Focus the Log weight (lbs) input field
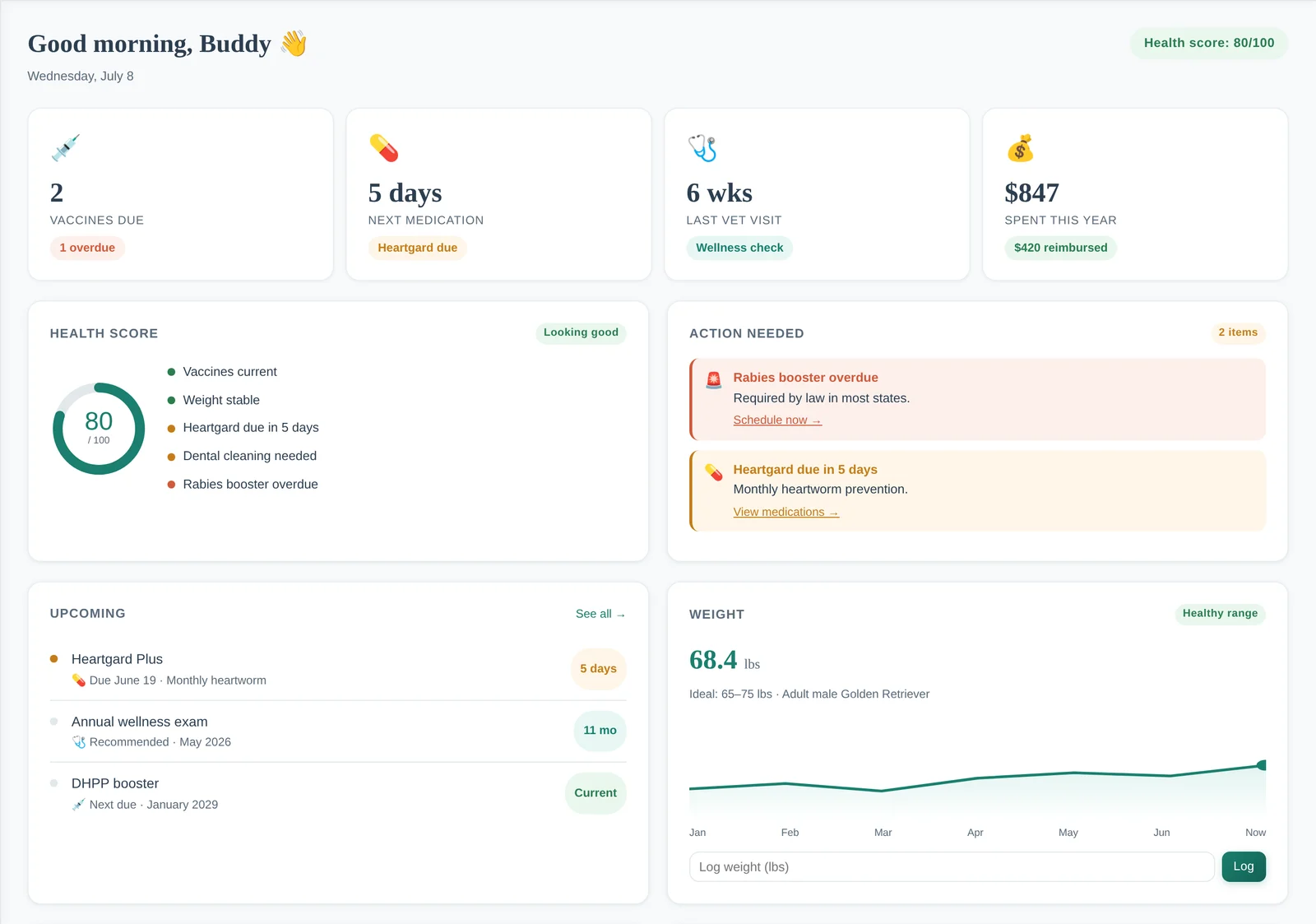The height and width of the screenshot is (924, 1316). coord(952,866)
